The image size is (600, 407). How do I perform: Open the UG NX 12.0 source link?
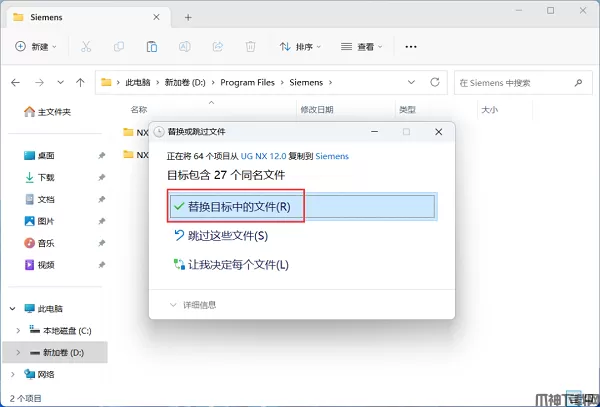pos(263,156)
